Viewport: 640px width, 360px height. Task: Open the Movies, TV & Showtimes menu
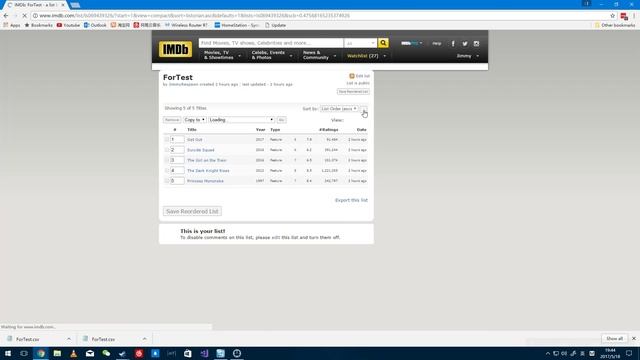tap(222, 55)
